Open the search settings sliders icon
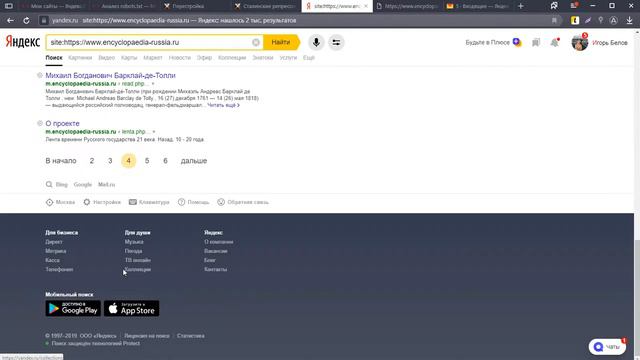The width and height of the screenshot is (640, 360). pyautogui.click(x=336, y=42)
